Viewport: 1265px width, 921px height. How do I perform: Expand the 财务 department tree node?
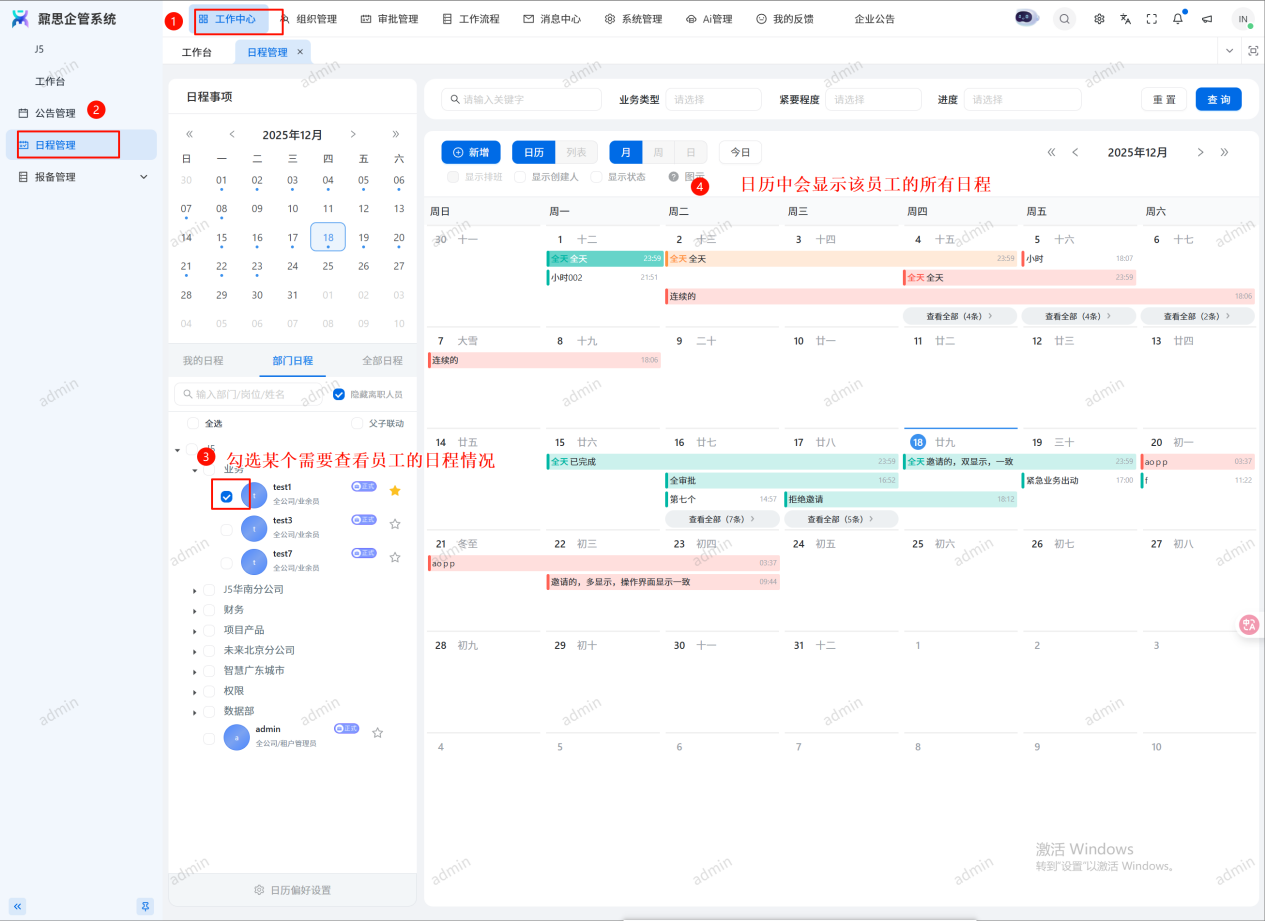(x=195, y=610)
